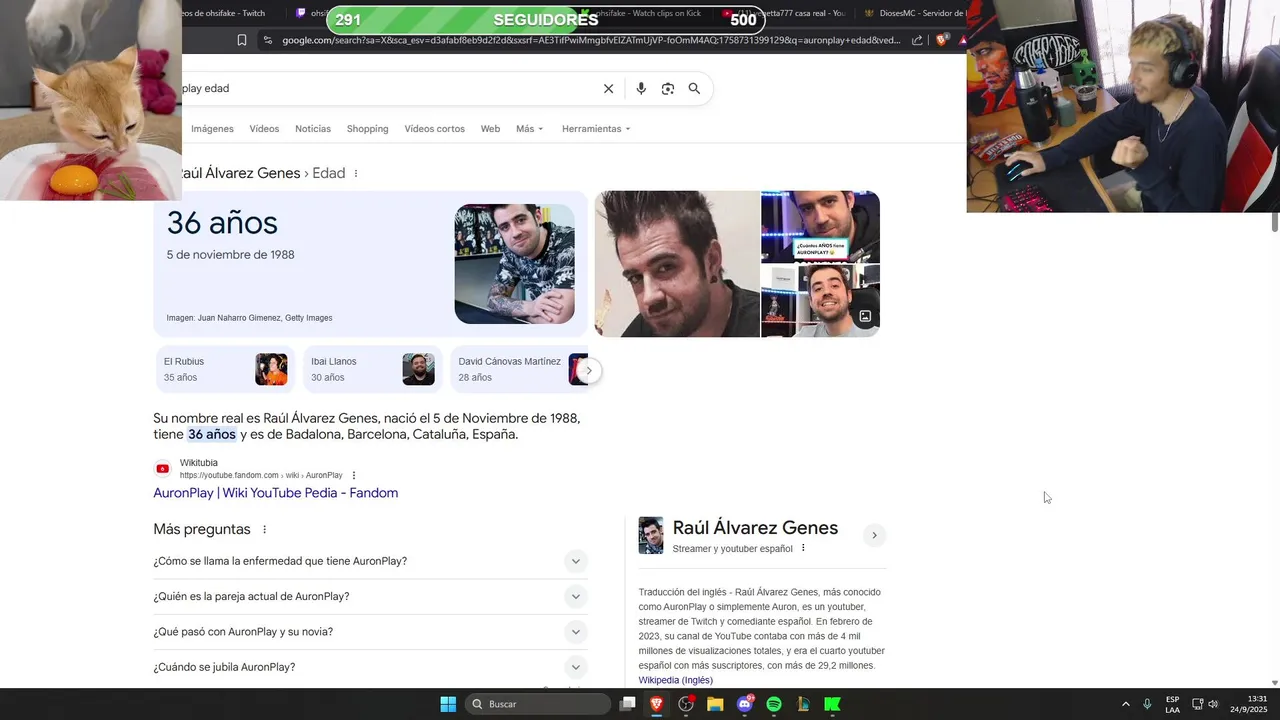Click microphone icon in system tray

1147,704
